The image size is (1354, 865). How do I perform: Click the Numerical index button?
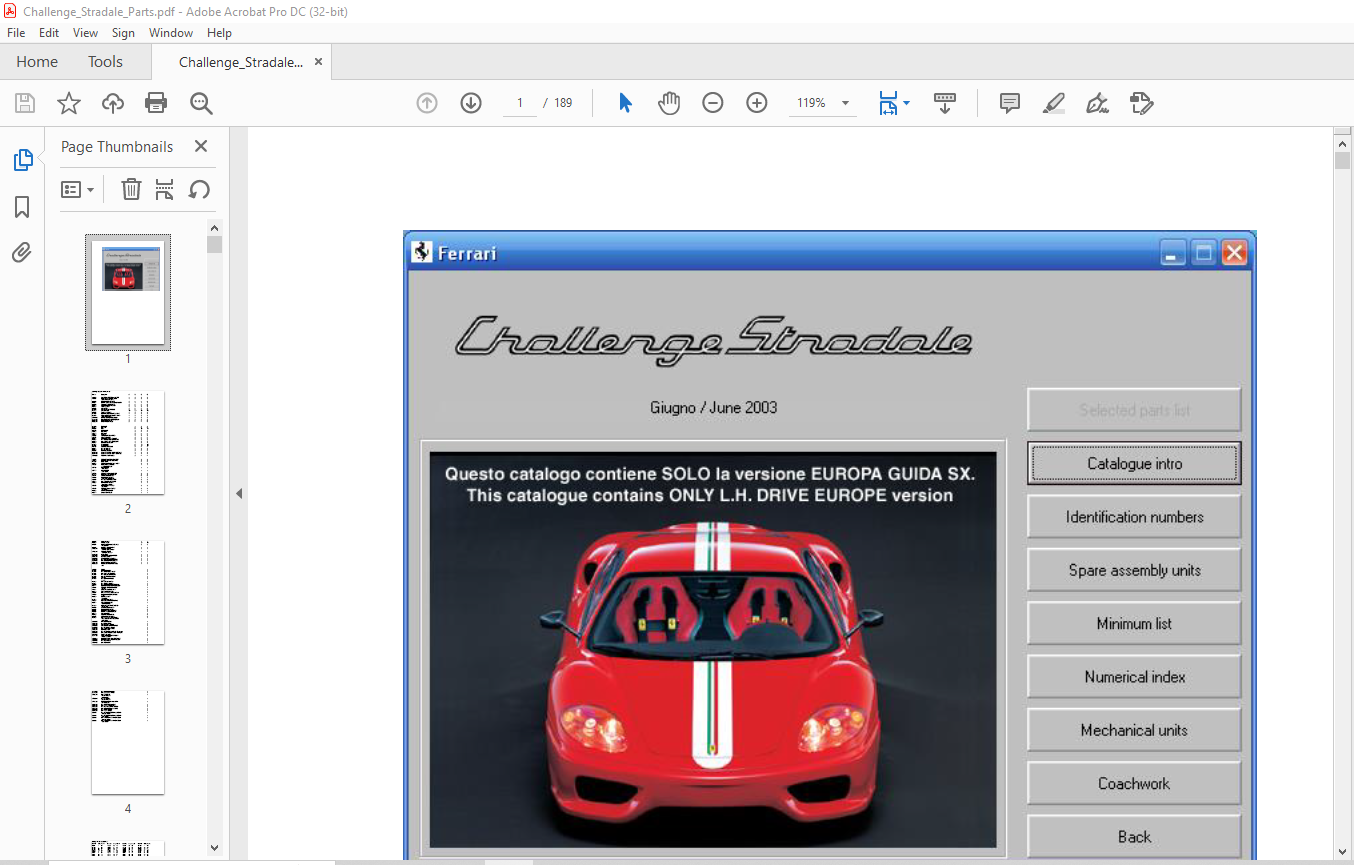(1134, 677)
